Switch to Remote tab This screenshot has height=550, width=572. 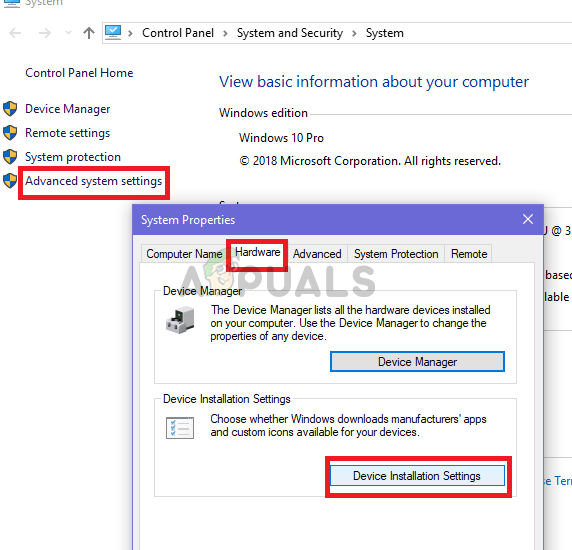coord(469,253)
